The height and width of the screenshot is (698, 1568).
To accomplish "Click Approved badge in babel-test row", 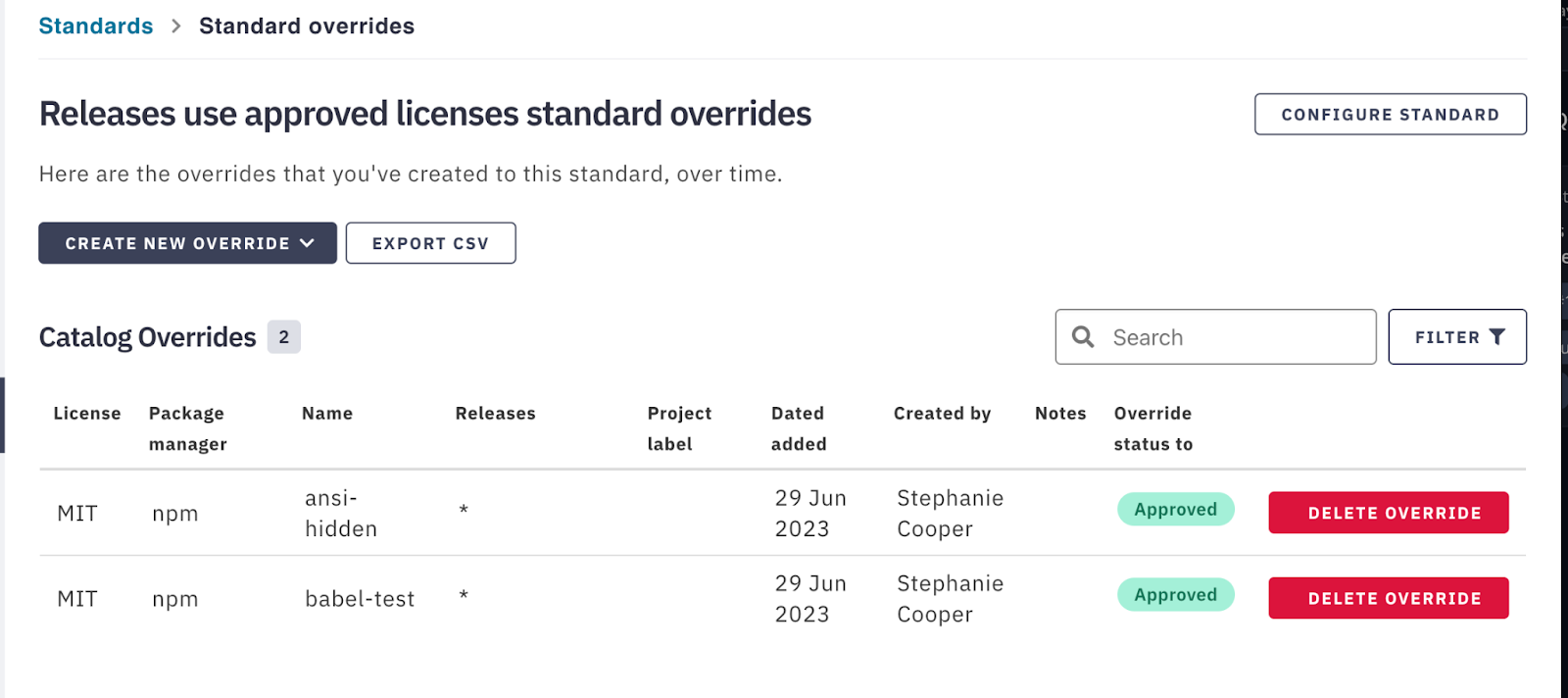I will coord(1176,595).
